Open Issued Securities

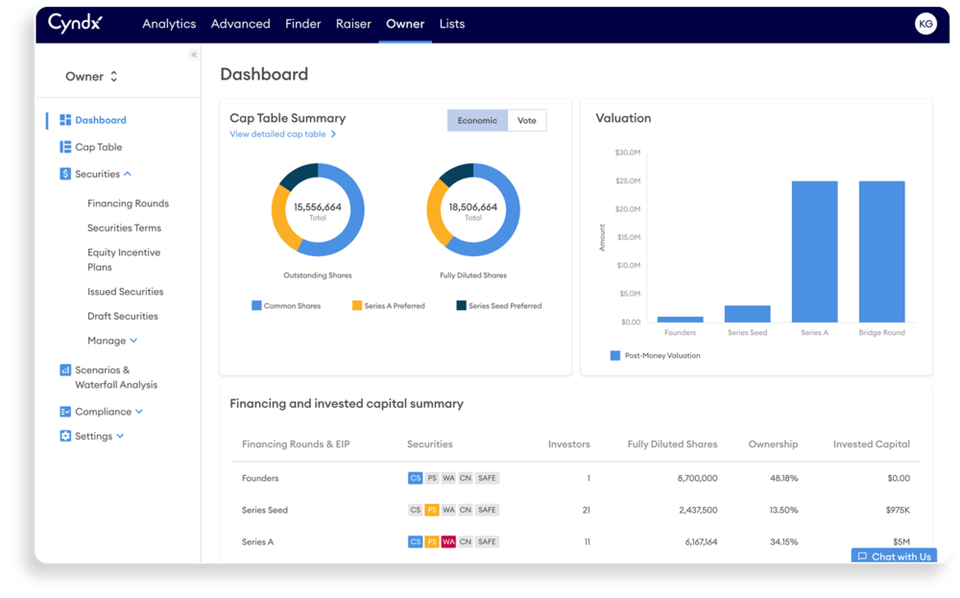pos(126,291)
